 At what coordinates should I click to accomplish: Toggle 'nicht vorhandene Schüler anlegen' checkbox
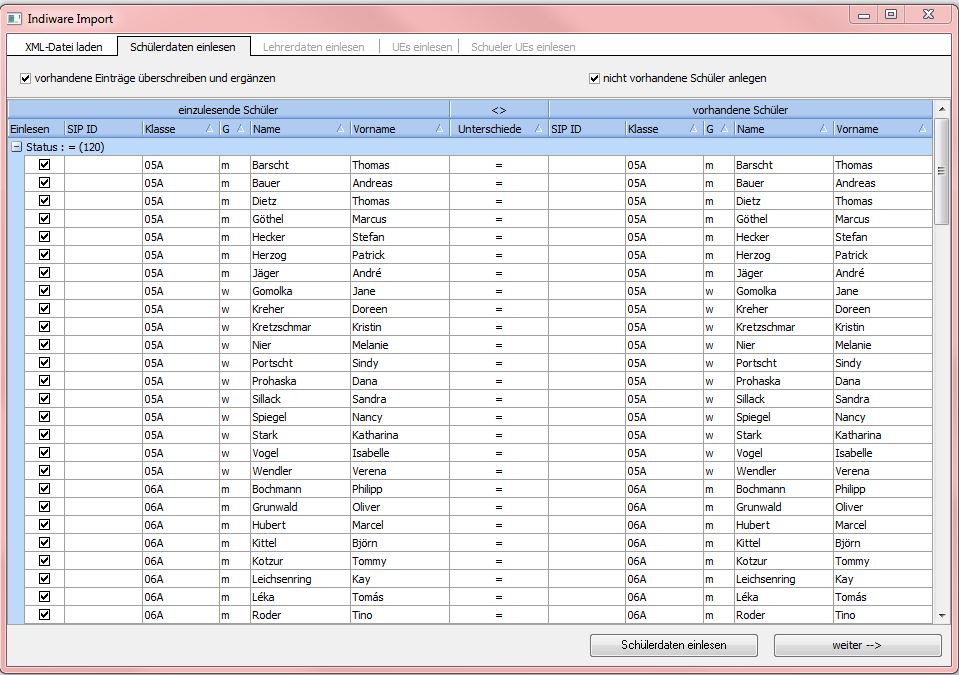point(594,78)
